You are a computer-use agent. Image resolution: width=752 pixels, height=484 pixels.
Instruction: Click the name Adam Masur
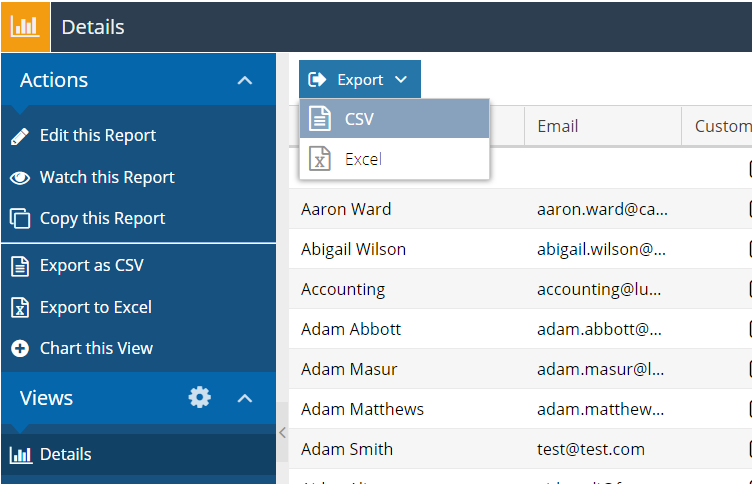pyautogui.click(x=349, y=369)
